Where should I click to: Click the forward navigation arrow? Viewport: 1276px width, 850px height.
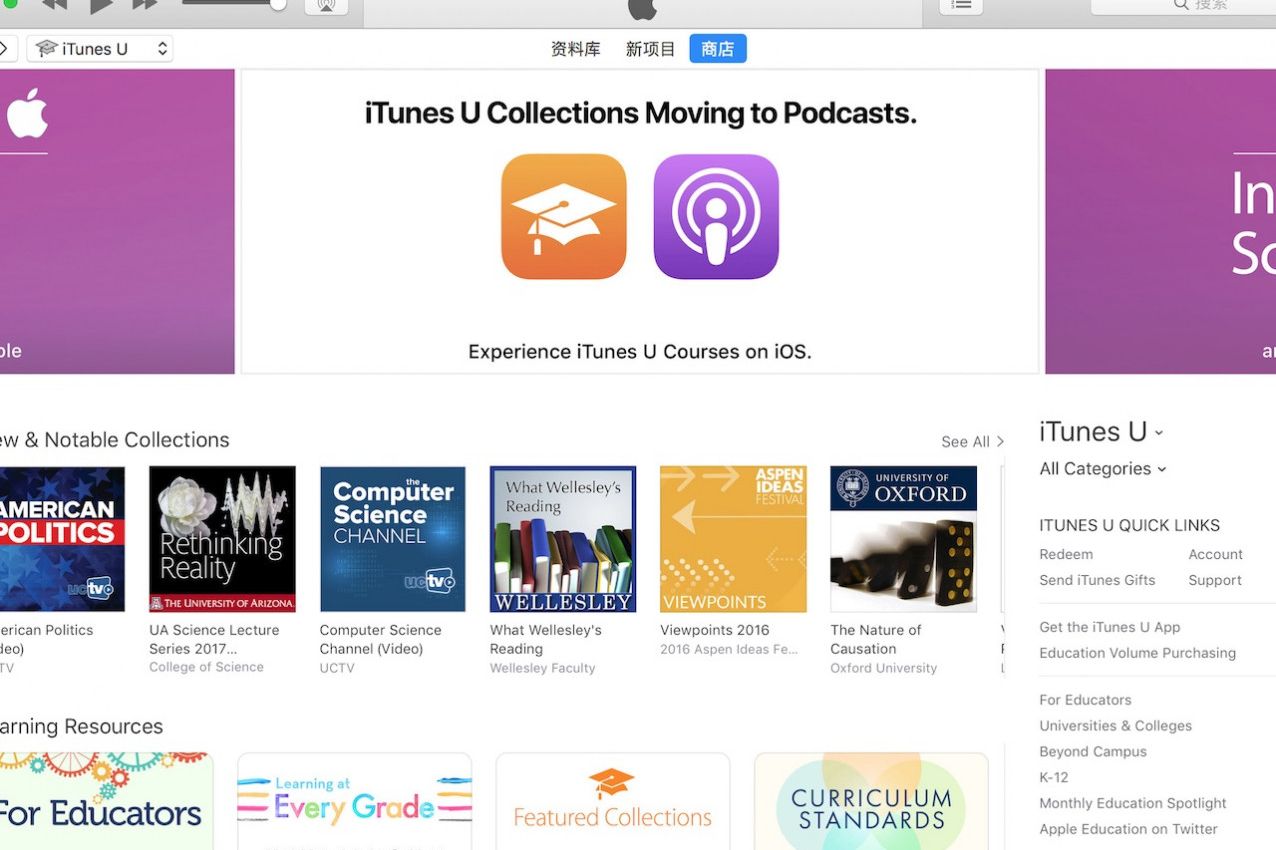[6, 49]
